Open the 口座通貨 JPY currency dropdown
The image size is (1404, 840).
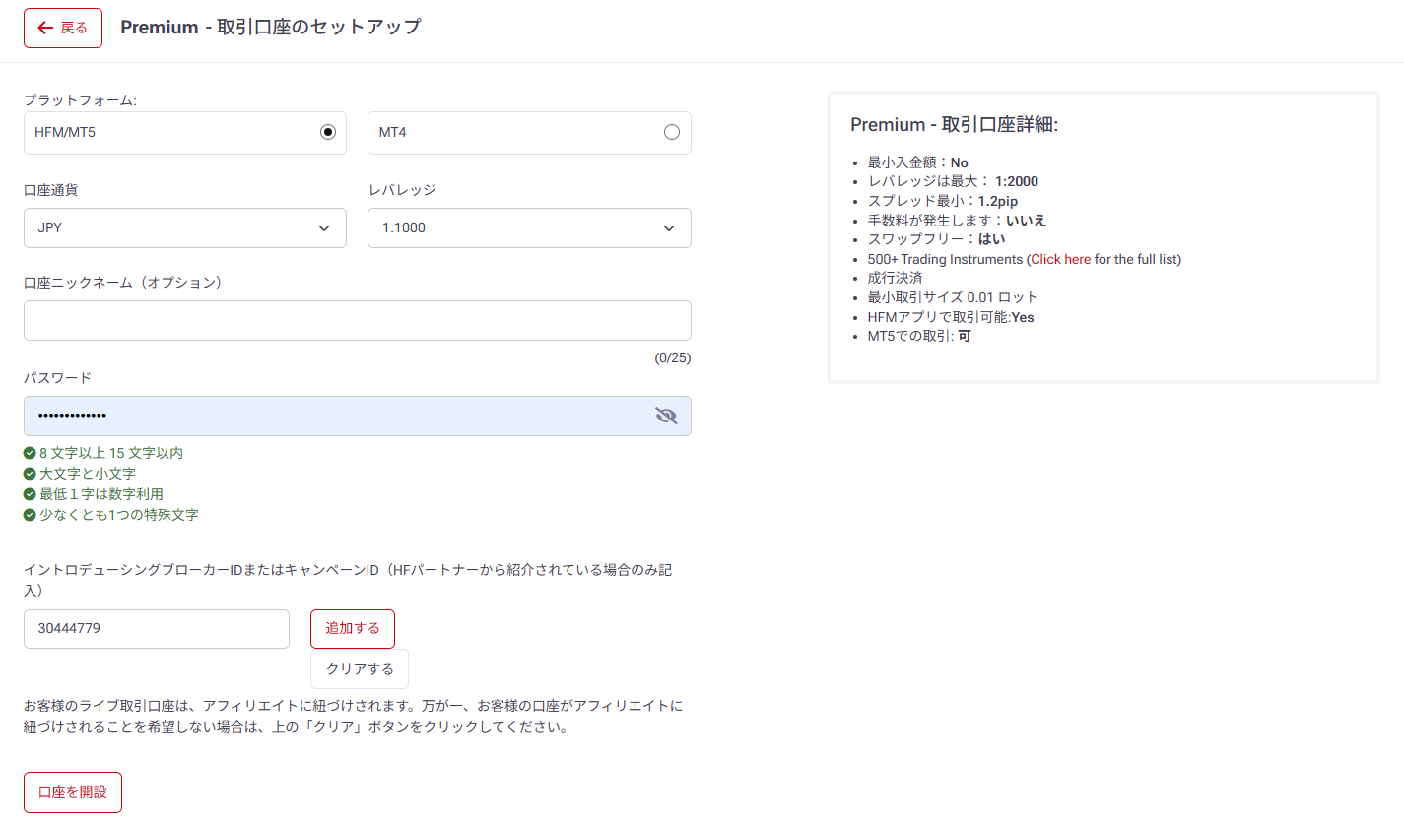(185, 227)
